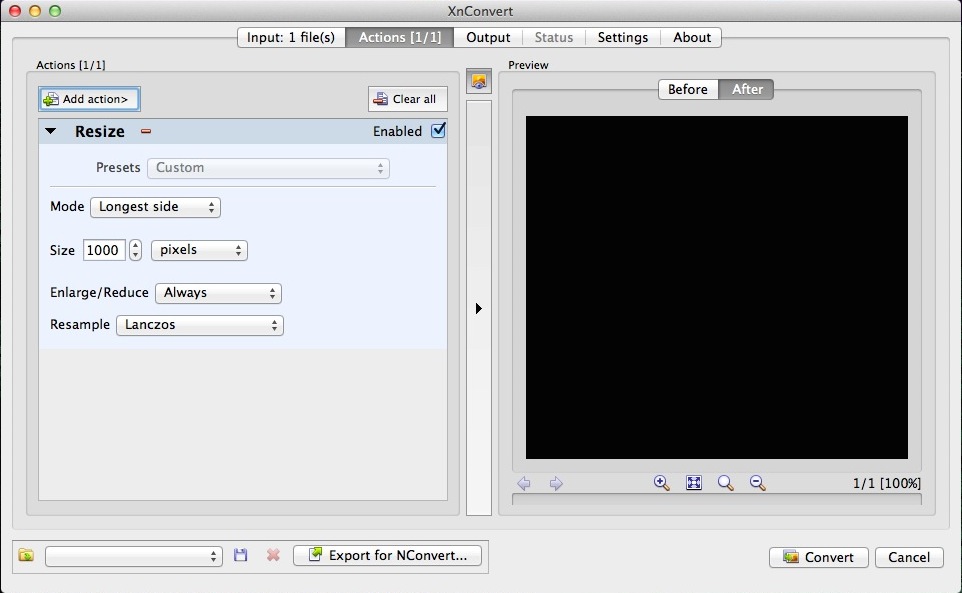Image resolution: width=962 pixels, height=593 pixels.
Task: Click the zoom out magnifier icon
Action: 758,483
